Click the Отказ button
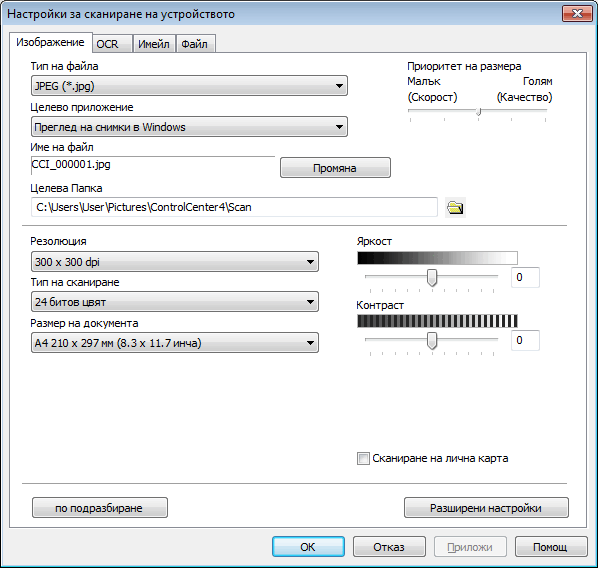The height and width of the screenshot is (568, 598). tap(389, 547)
